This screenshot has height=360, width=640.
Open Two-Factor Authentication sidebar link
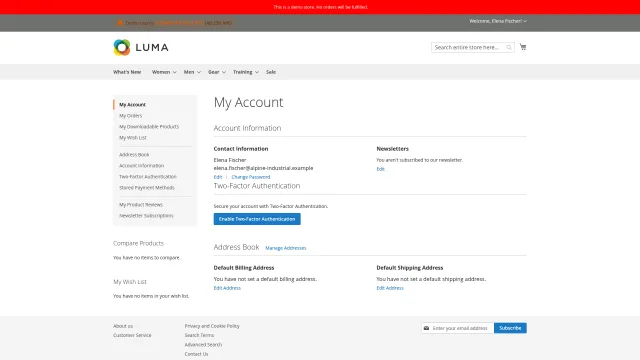coord(148,177)
